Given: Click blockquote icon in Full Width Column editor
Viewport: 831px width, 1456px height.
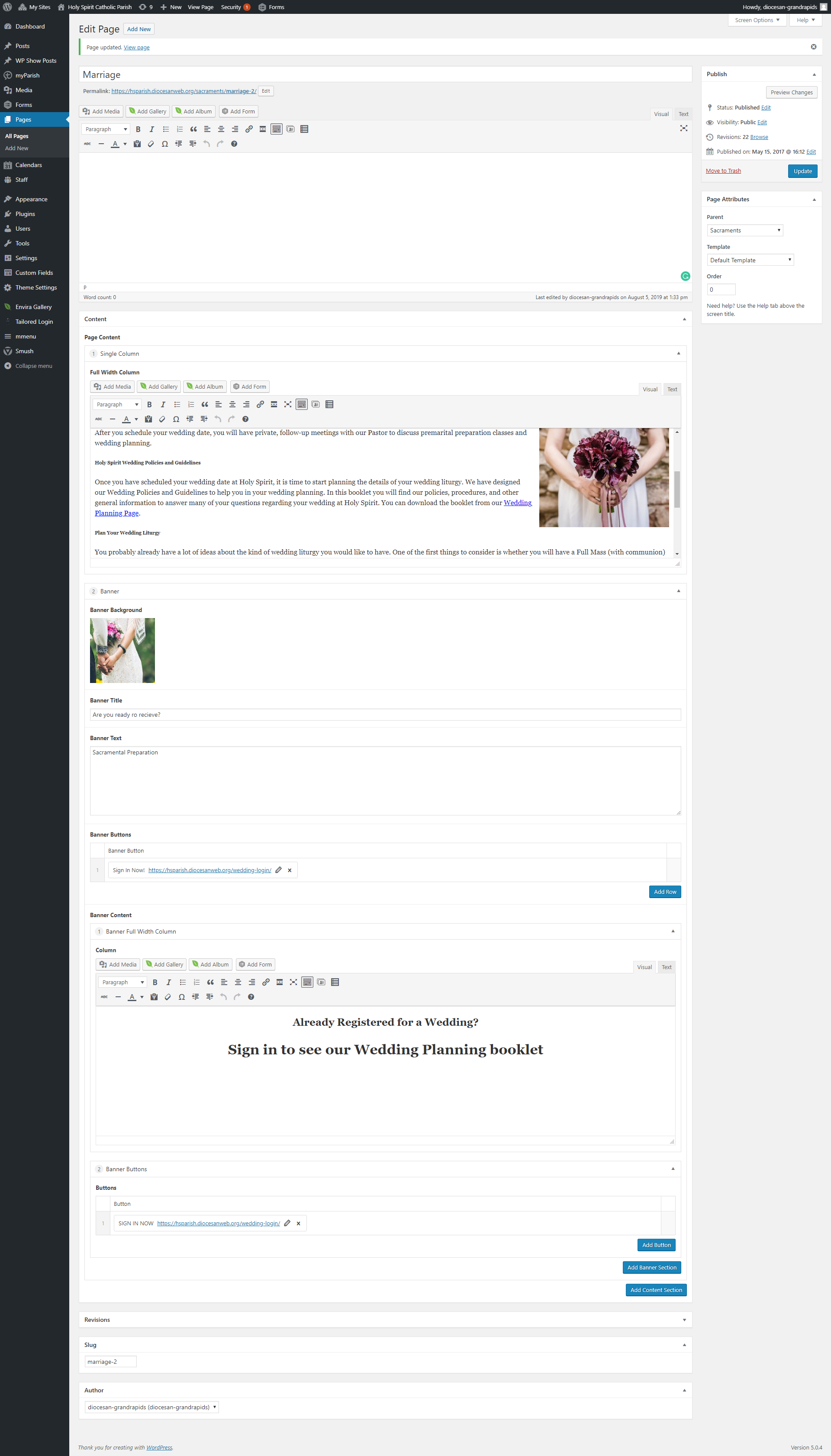Looking at the screenshot, I should [x=205, y=405].
